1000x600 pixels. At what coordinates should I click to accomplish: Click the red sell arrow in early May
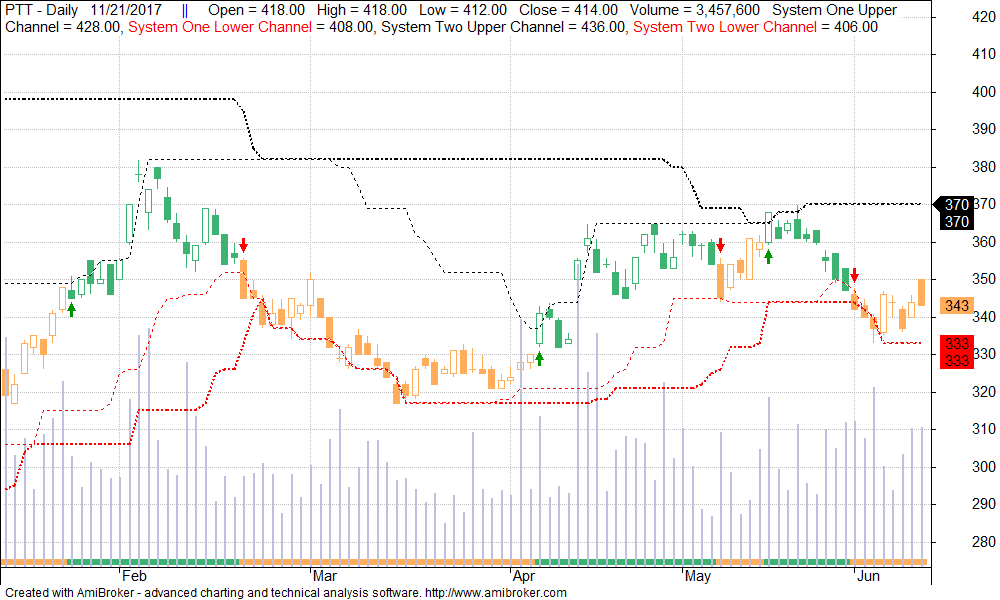tap(720, 246)
